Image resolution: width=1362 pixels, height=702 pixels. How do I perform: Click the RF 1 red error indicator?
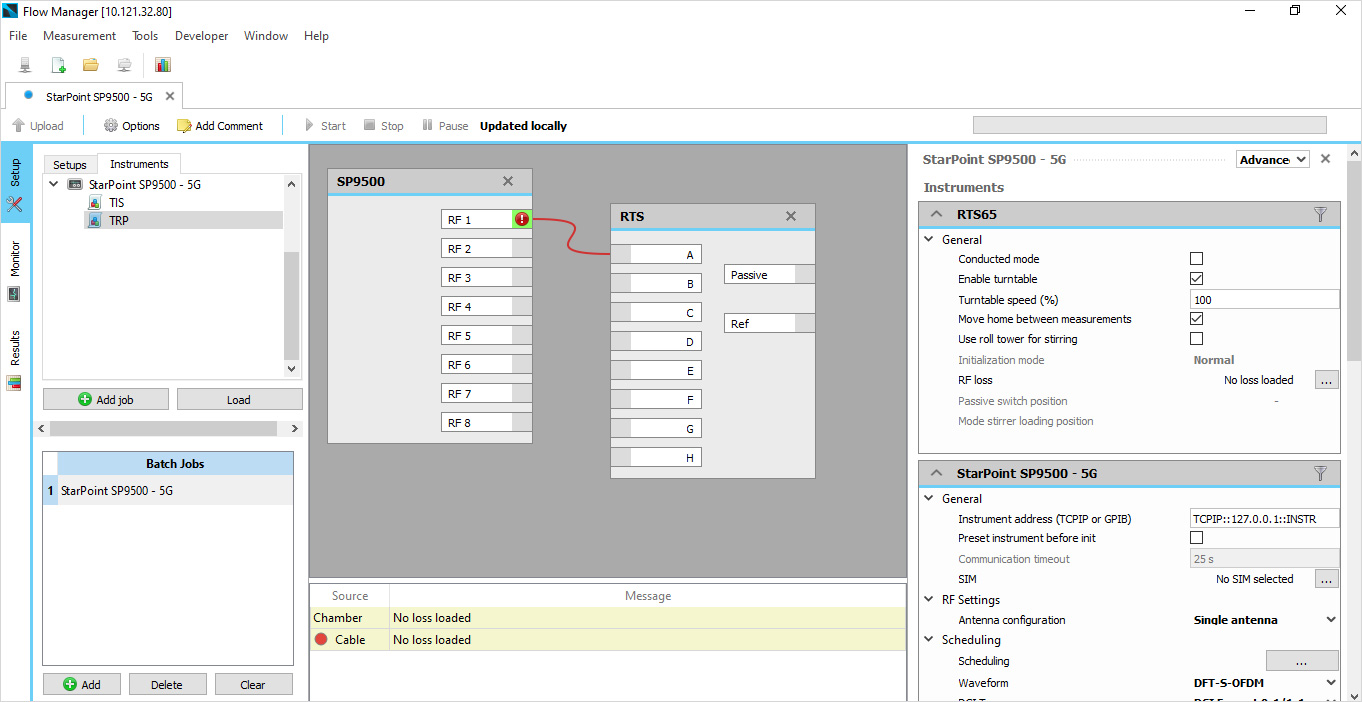pos(521,219)
